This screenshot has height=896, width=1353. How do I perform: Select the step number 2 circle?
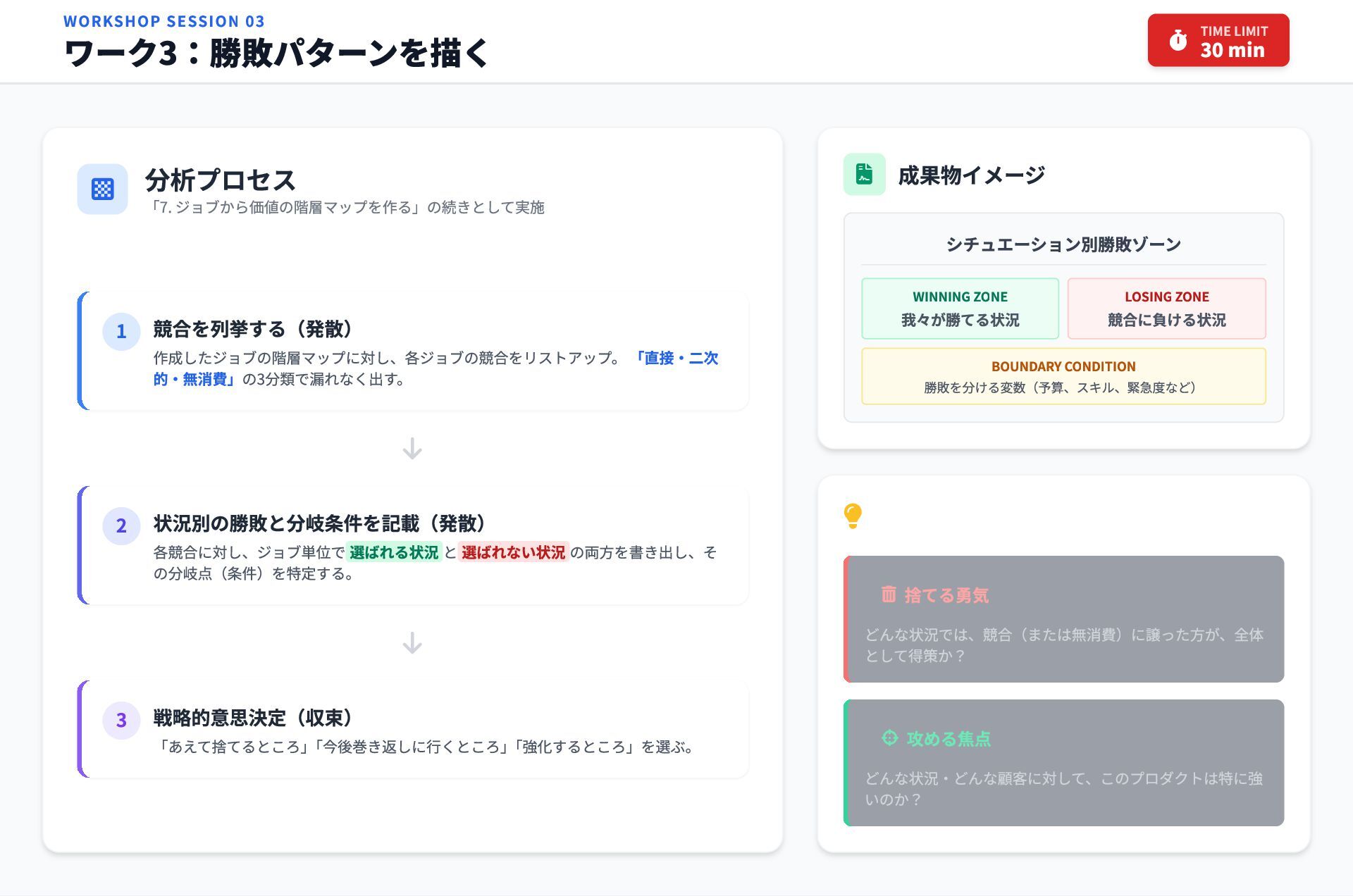coord(121,525)
